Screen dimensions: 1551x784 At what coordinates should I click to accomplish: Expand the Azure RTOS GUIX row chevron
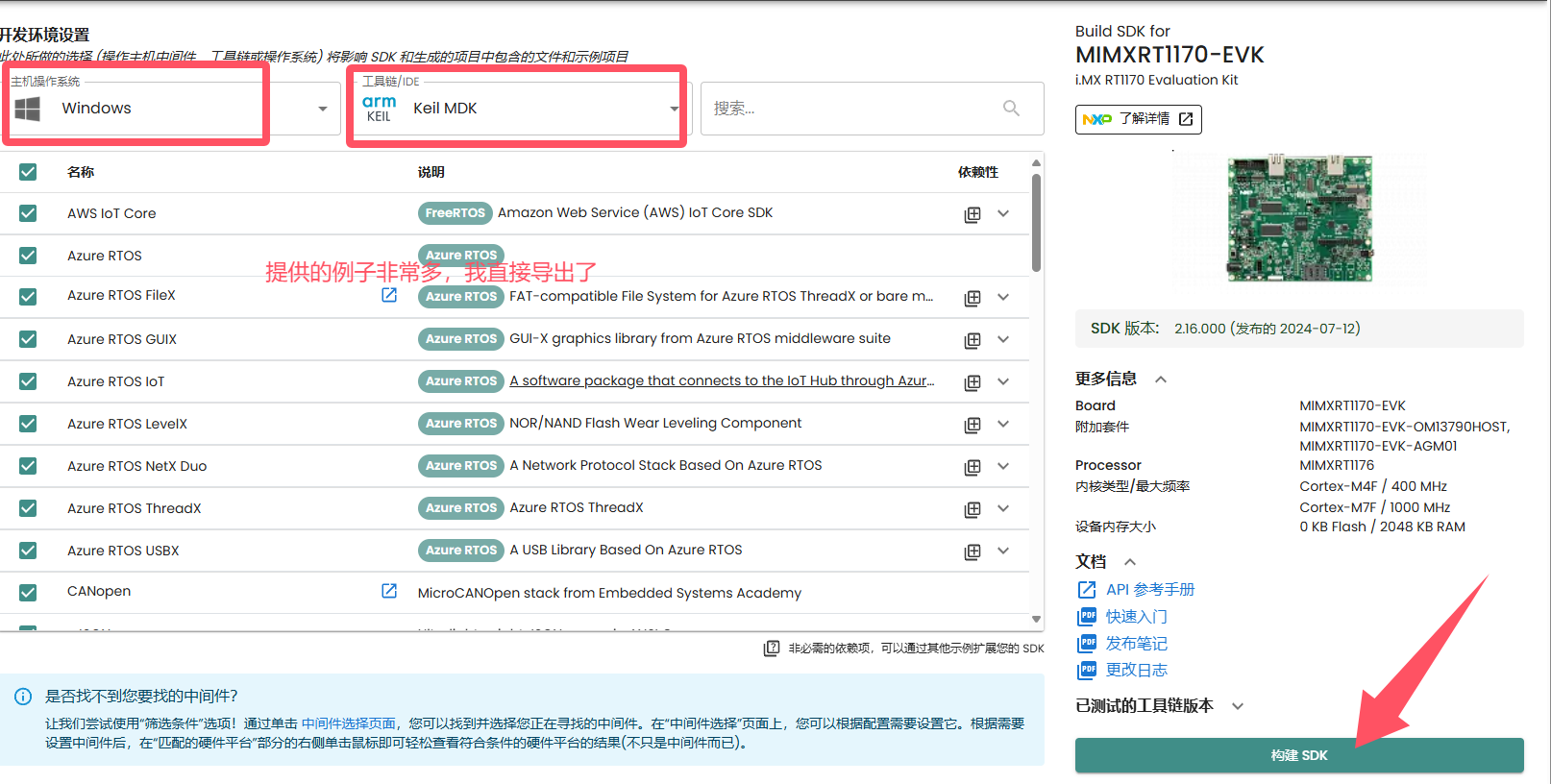tap(1003, 339)
